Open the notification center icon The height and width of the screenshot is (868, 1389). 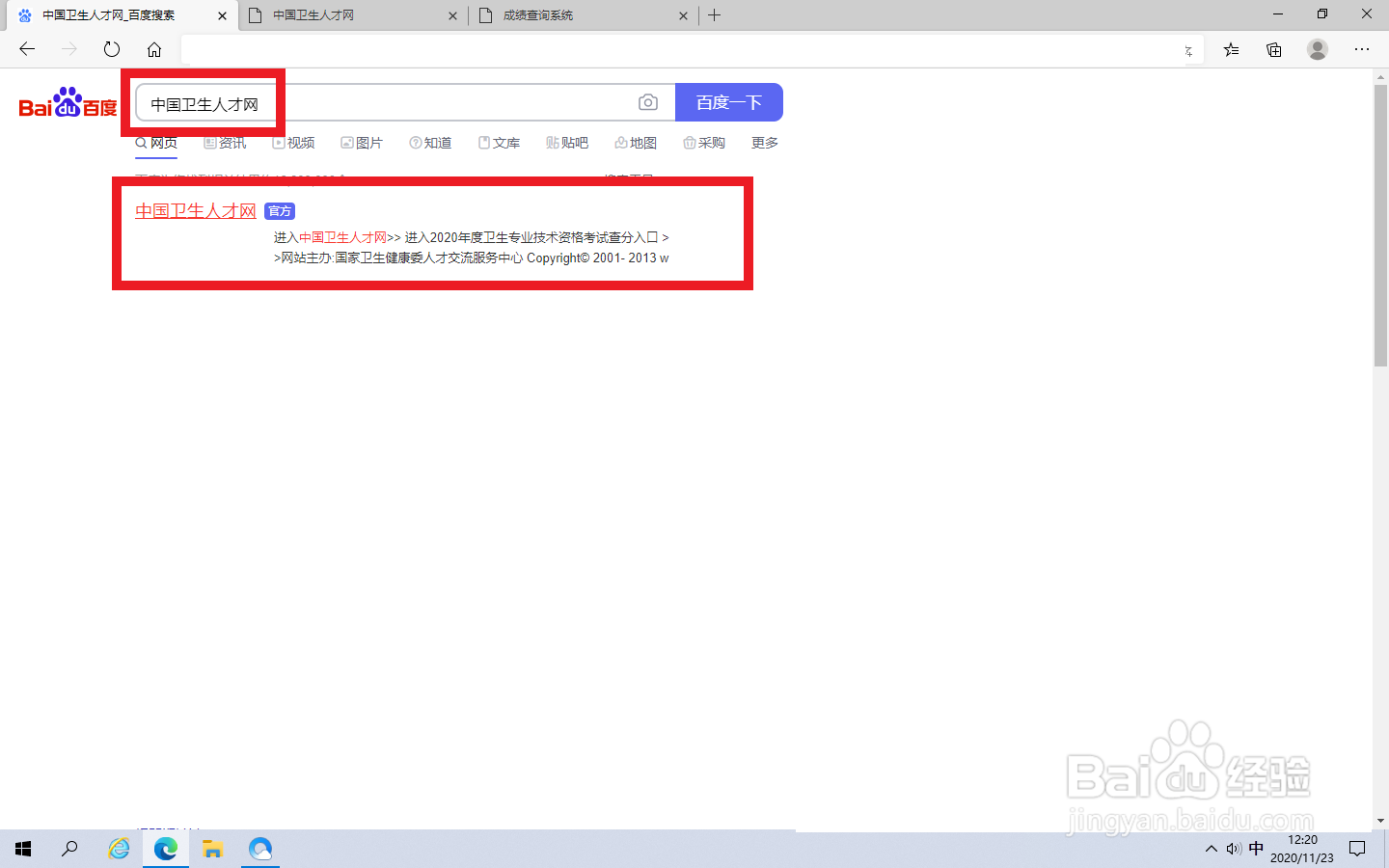(x=1357, y=849)
